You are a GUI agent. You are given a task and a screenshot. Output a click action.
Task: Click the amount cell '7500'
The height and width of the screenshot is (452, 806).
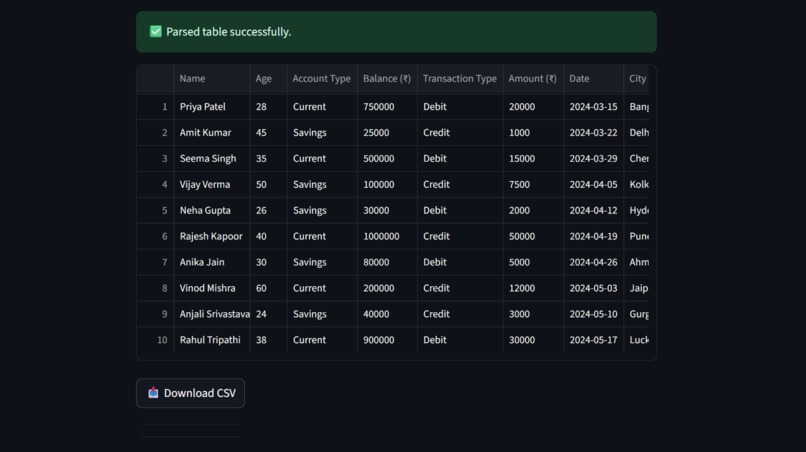[533, 184]
